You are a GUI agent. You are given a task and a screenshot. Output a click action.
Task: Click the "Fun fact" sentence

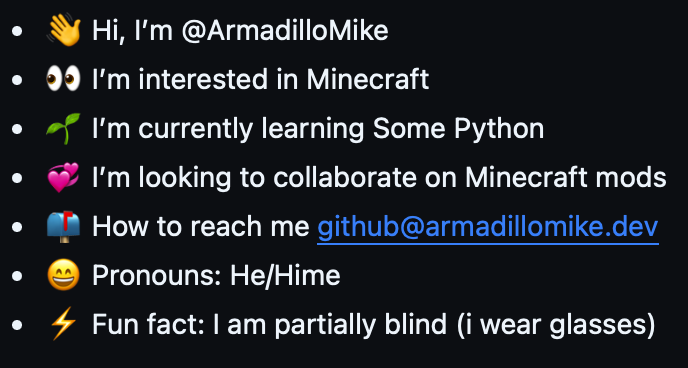point(373,325)
